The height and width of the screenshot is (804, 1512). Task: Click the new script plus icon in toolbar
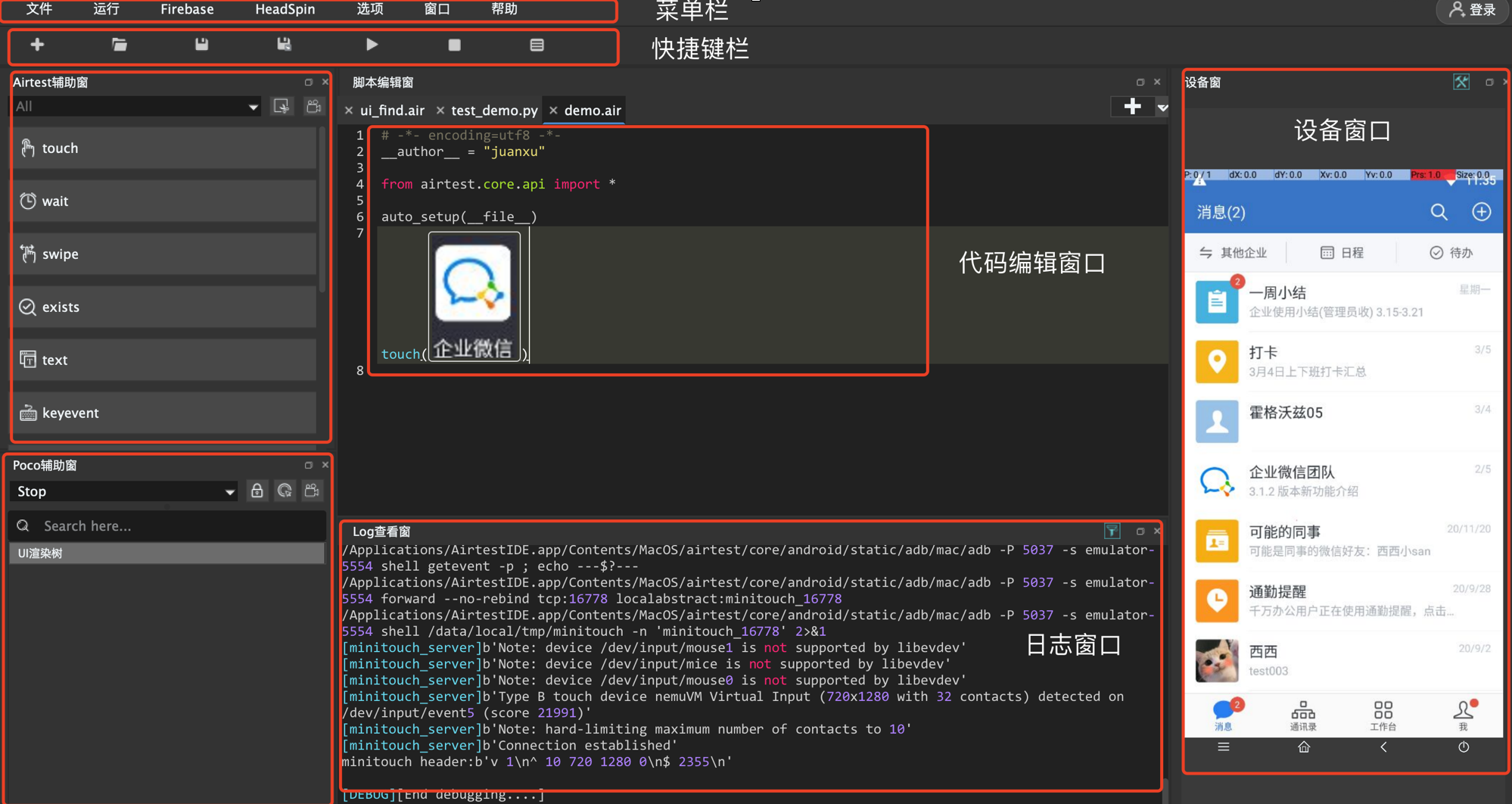[37, 45]
